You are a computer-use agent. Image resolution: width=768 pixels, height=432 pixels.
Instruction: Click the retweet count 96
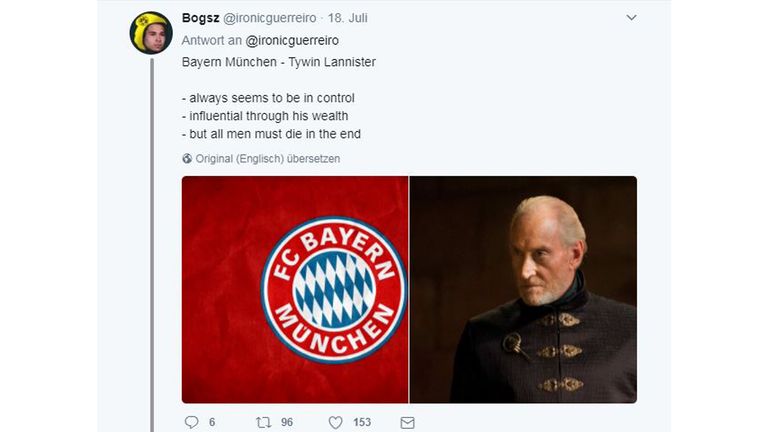[x=287, y=422]
